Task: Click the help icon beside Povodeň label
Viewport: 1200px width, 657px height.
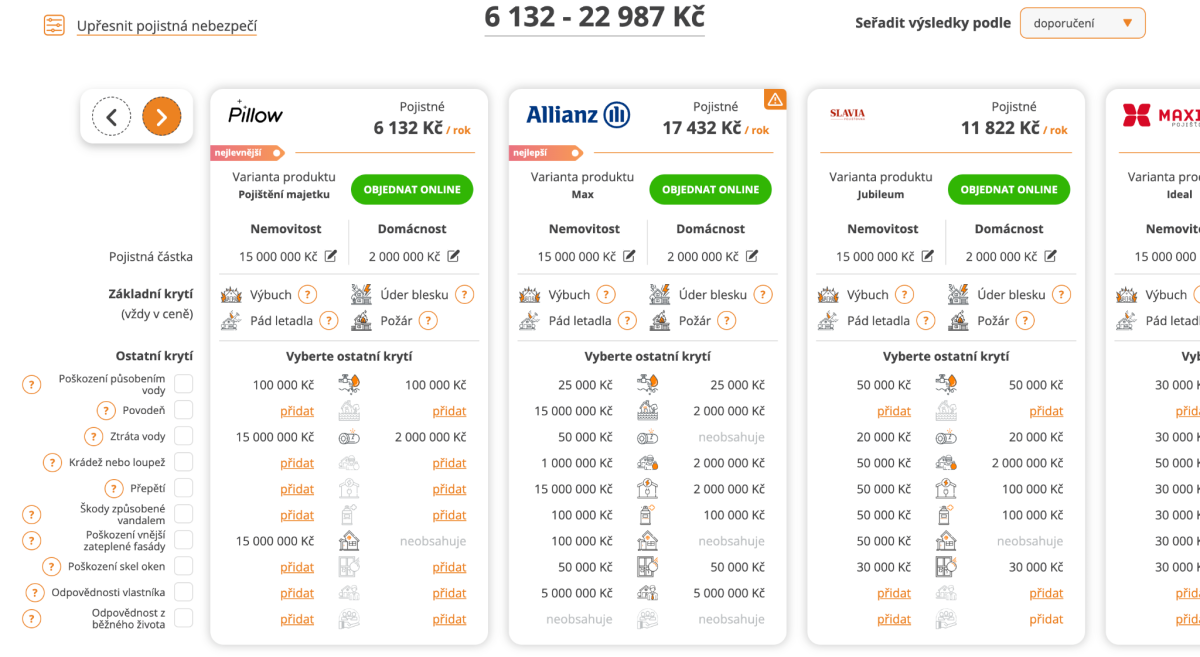Action: click(106, 410)
